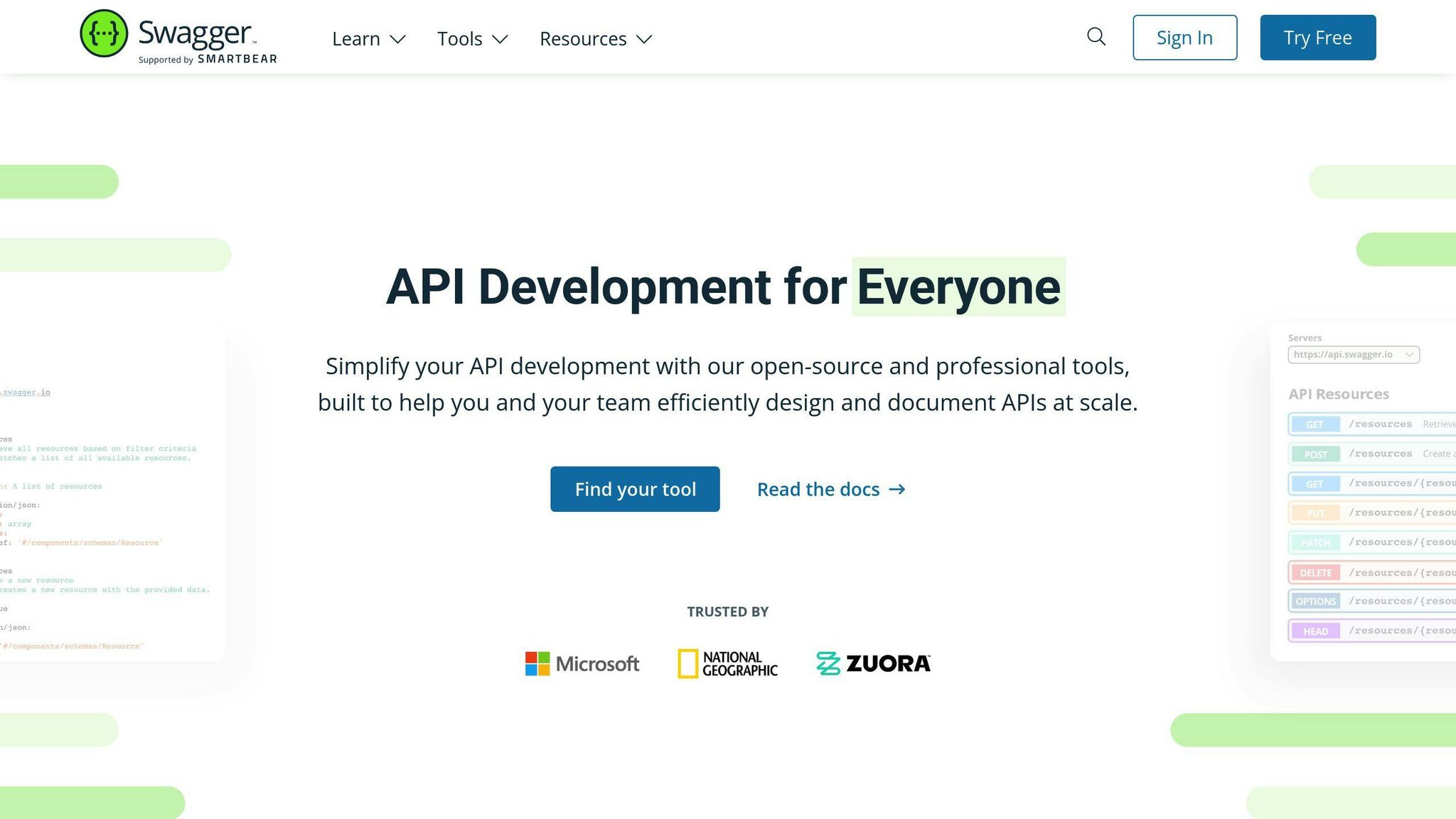This screenshot has width=1456, height=819.
Task: Open the Resources navigation item
Action: 583,38
